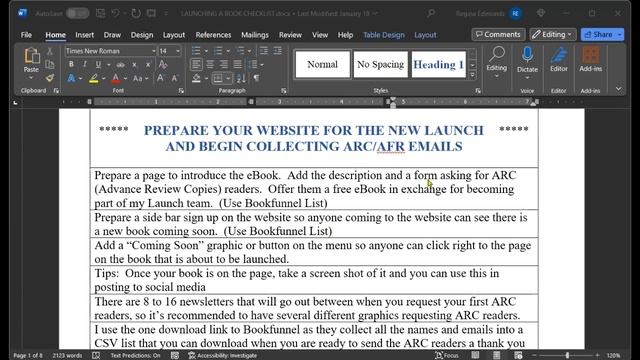Image resolution: width=640 pixels, height=360 pixels.
Task: Toggle Center paragraph alignment
Action: 210,64
